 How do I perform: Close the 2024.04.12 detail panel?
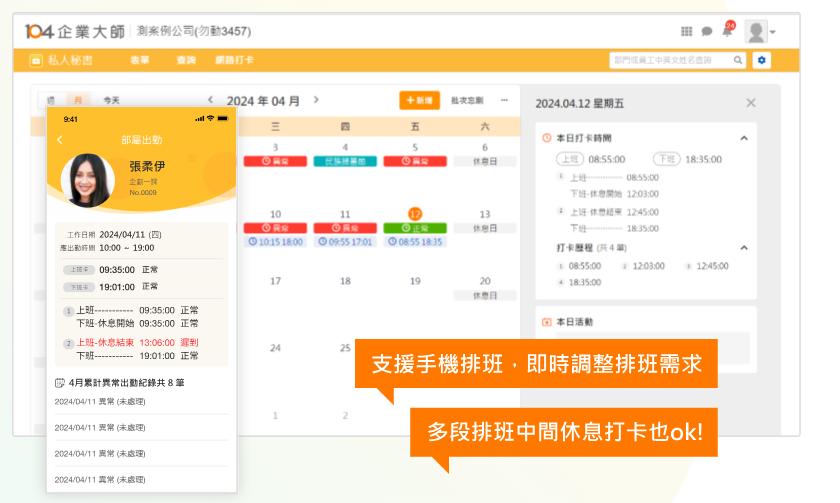pos(751,103)
